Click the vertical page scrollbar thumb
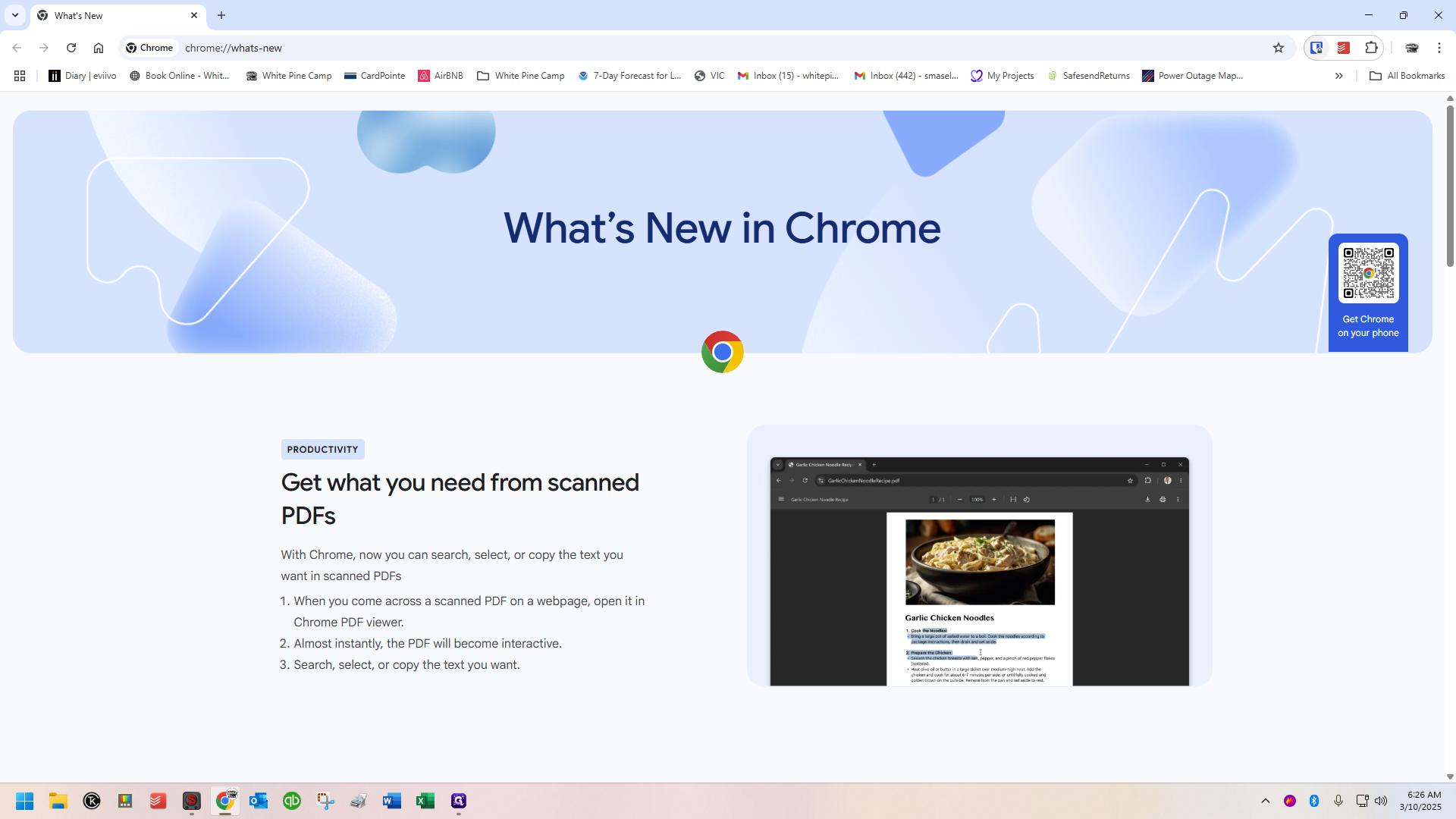Viewport: 1456px width, 819px height. click(1450, 186)
